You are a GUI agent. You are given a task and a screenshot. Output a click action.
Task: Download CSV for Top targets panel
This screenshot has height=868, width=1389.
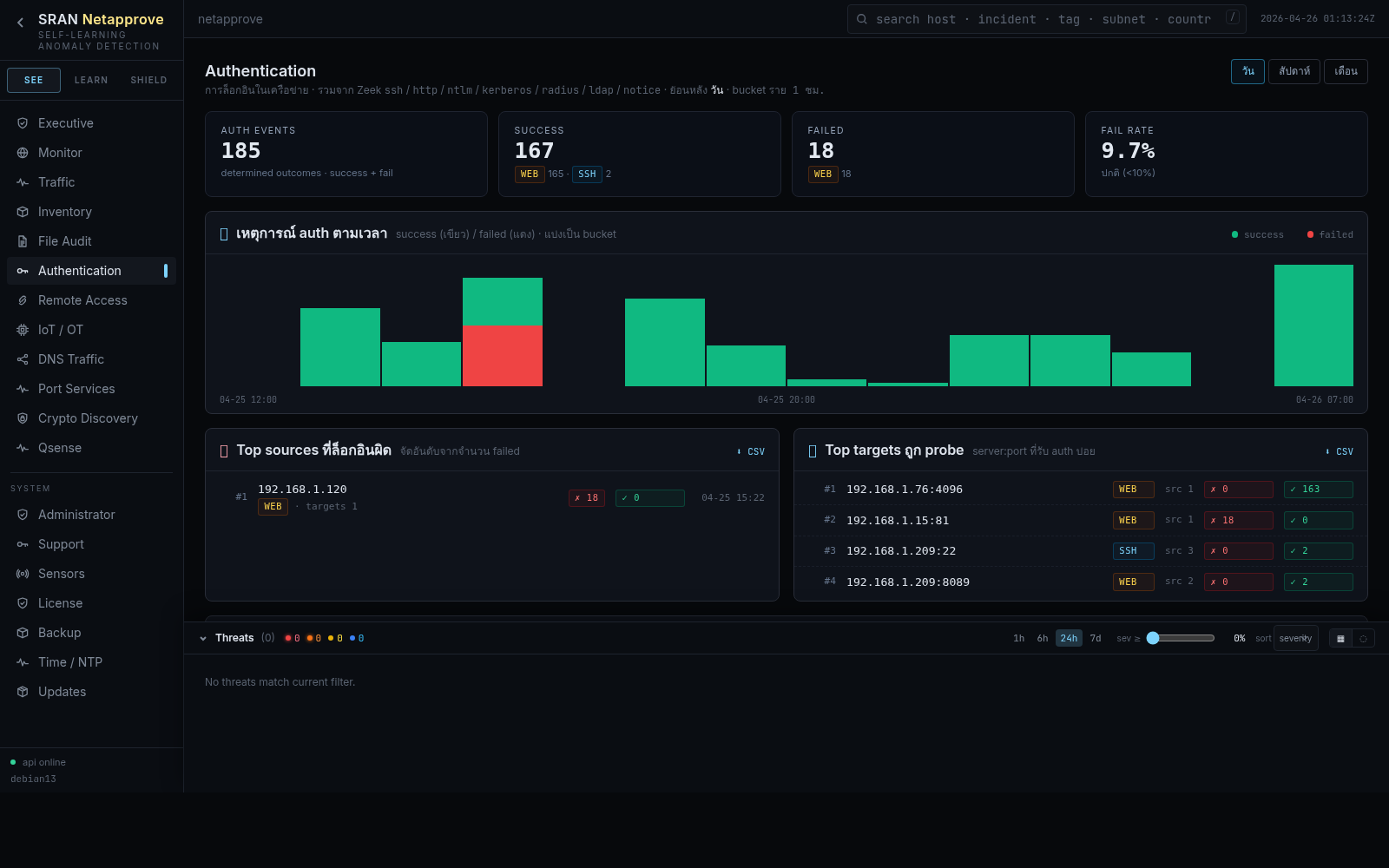(1340, 451)
